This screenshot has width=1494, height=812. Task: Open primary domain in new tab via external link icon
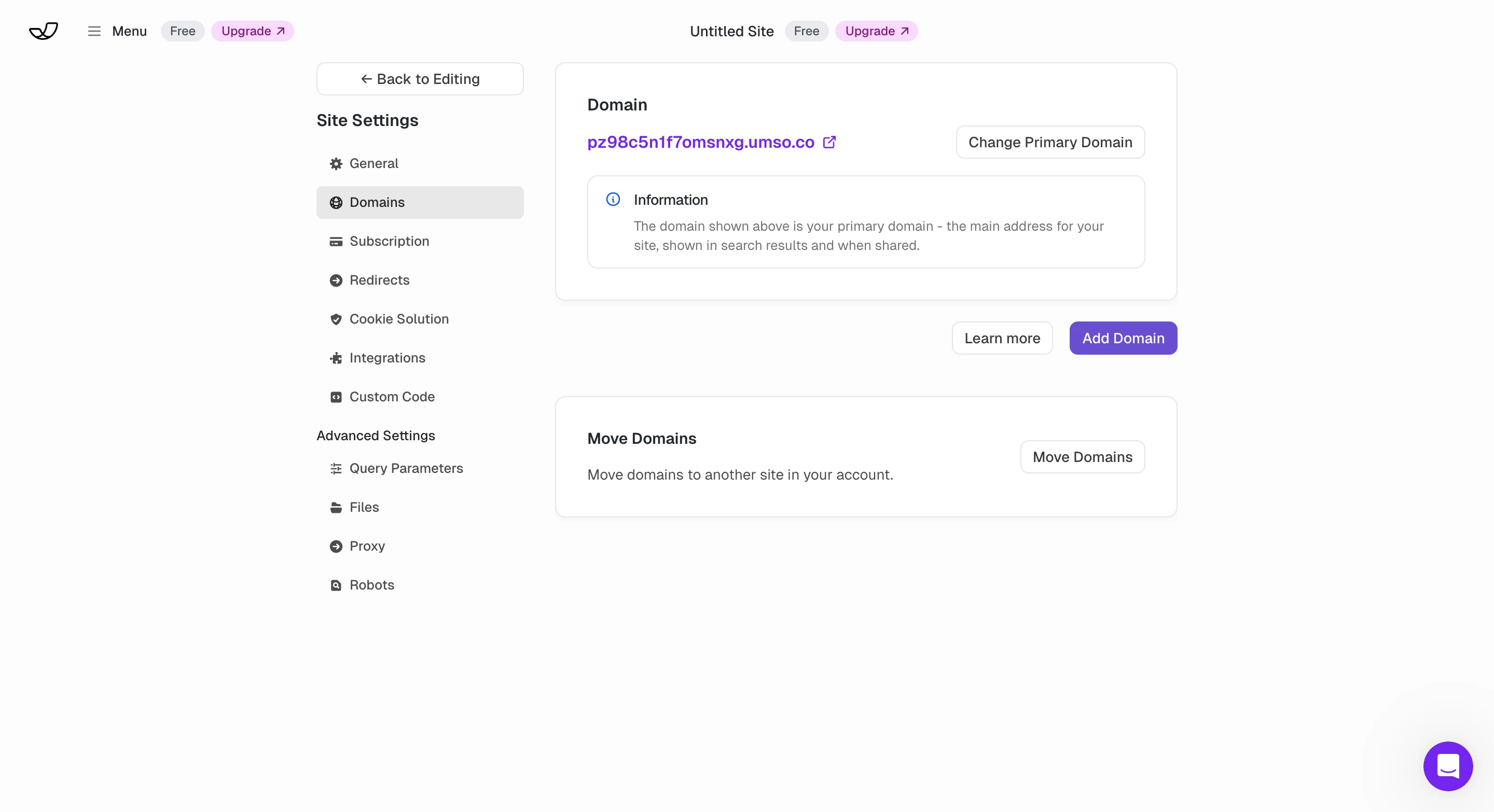[x=829, y=142]
